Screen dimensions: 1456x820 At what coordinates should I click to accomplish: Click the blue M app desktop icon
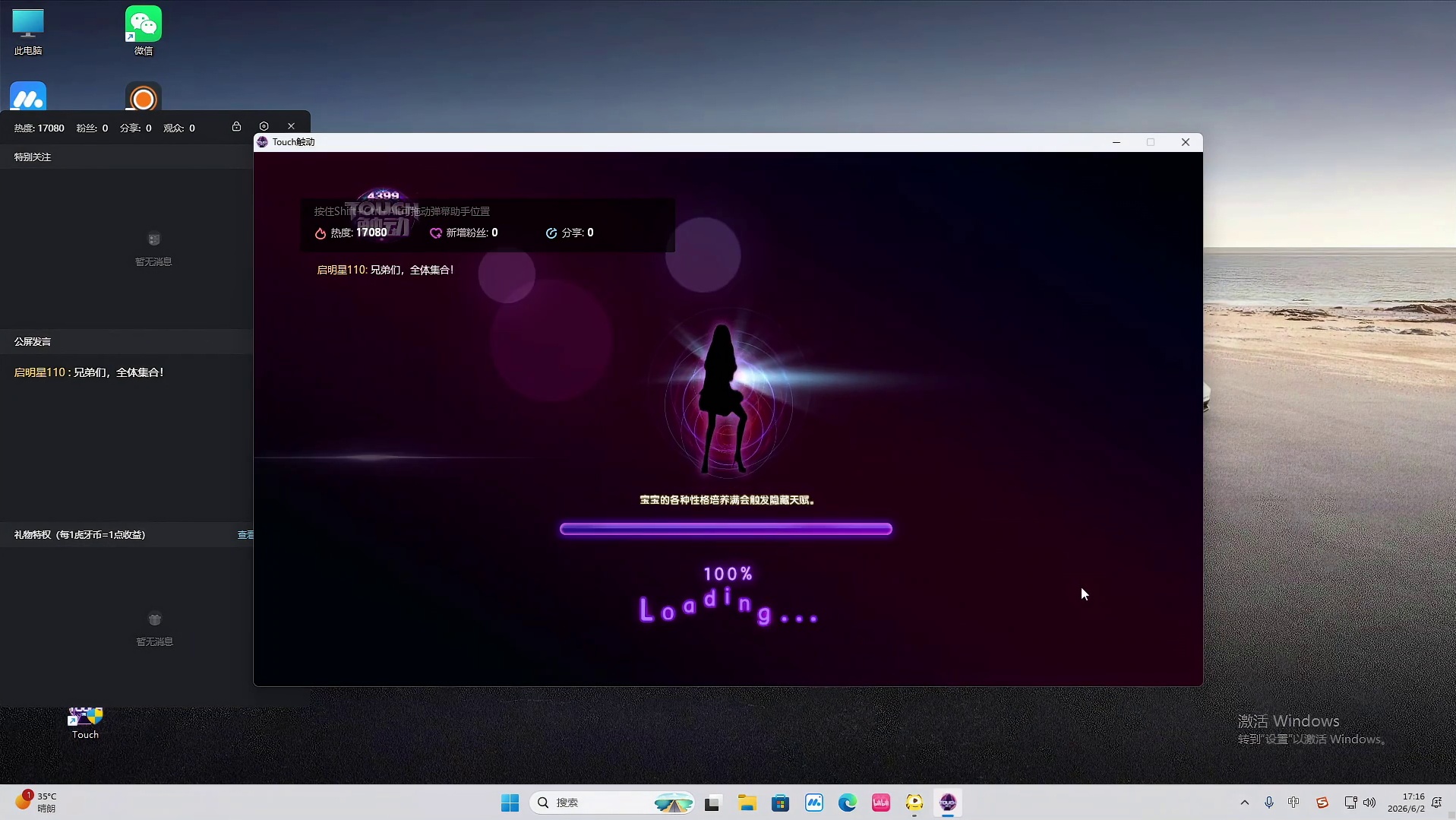coord(28,97)
